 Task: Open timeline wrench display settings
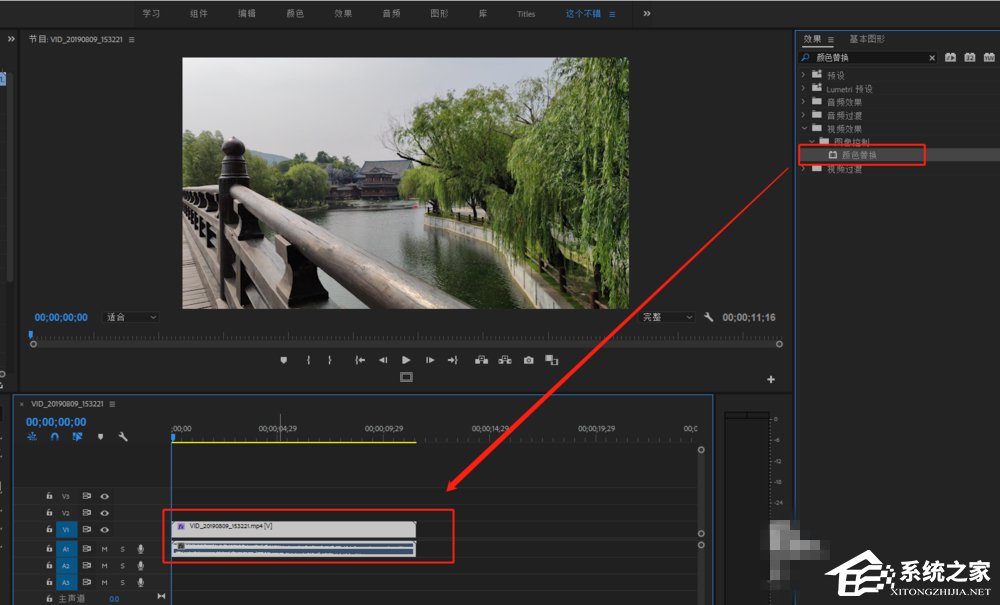coord(123,437)
